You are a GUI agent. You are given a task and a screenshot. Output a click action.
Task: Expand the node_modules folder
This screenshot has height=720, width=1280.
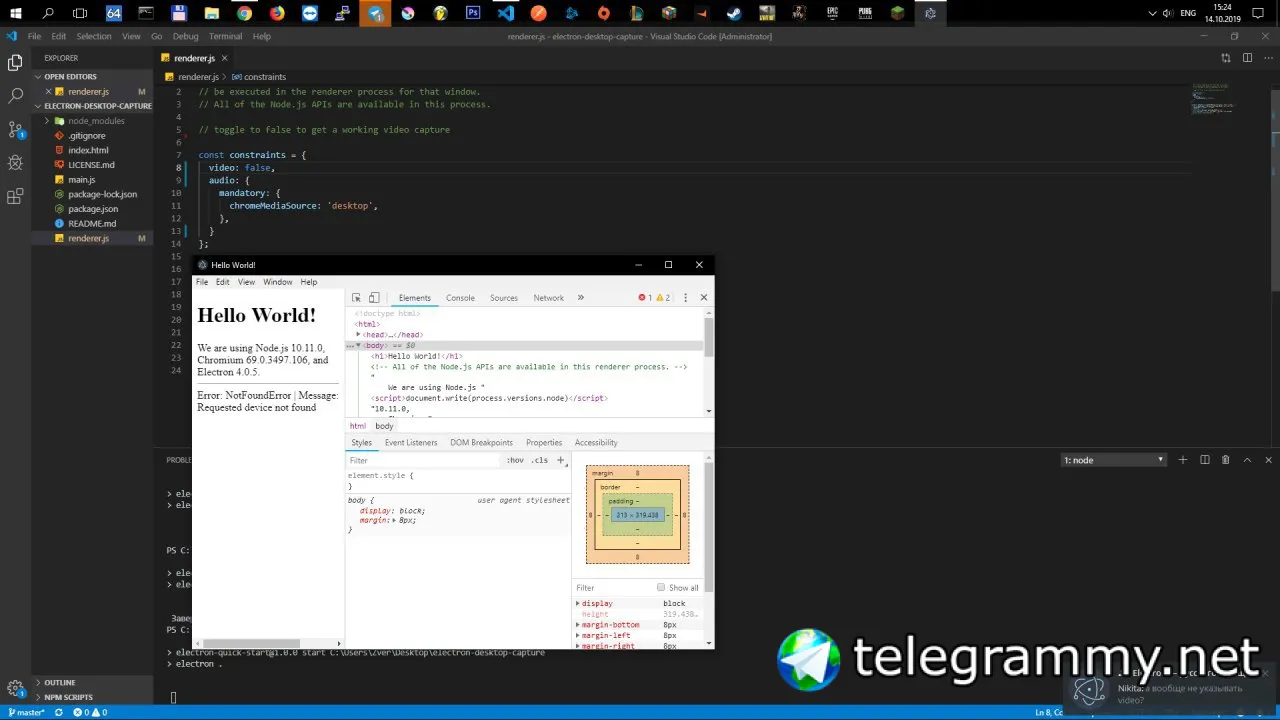point(47,121)
